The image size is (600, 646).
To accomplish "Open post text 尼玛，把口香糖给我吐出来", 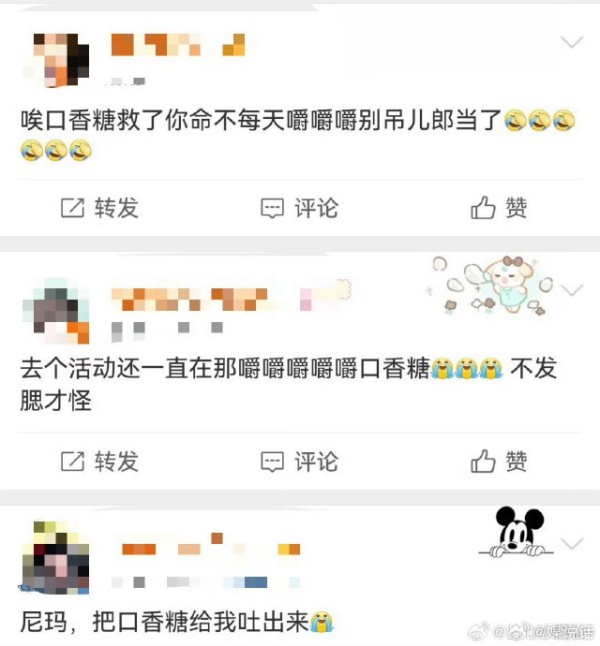I will 177,622.
